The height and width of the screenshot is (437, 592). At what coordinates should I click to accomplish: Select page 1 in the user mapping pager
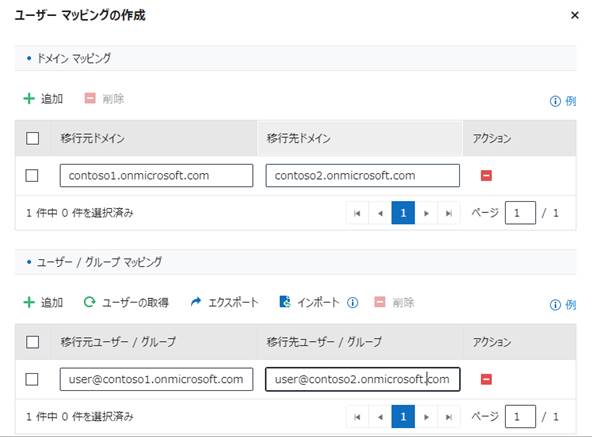pos(403,417)
